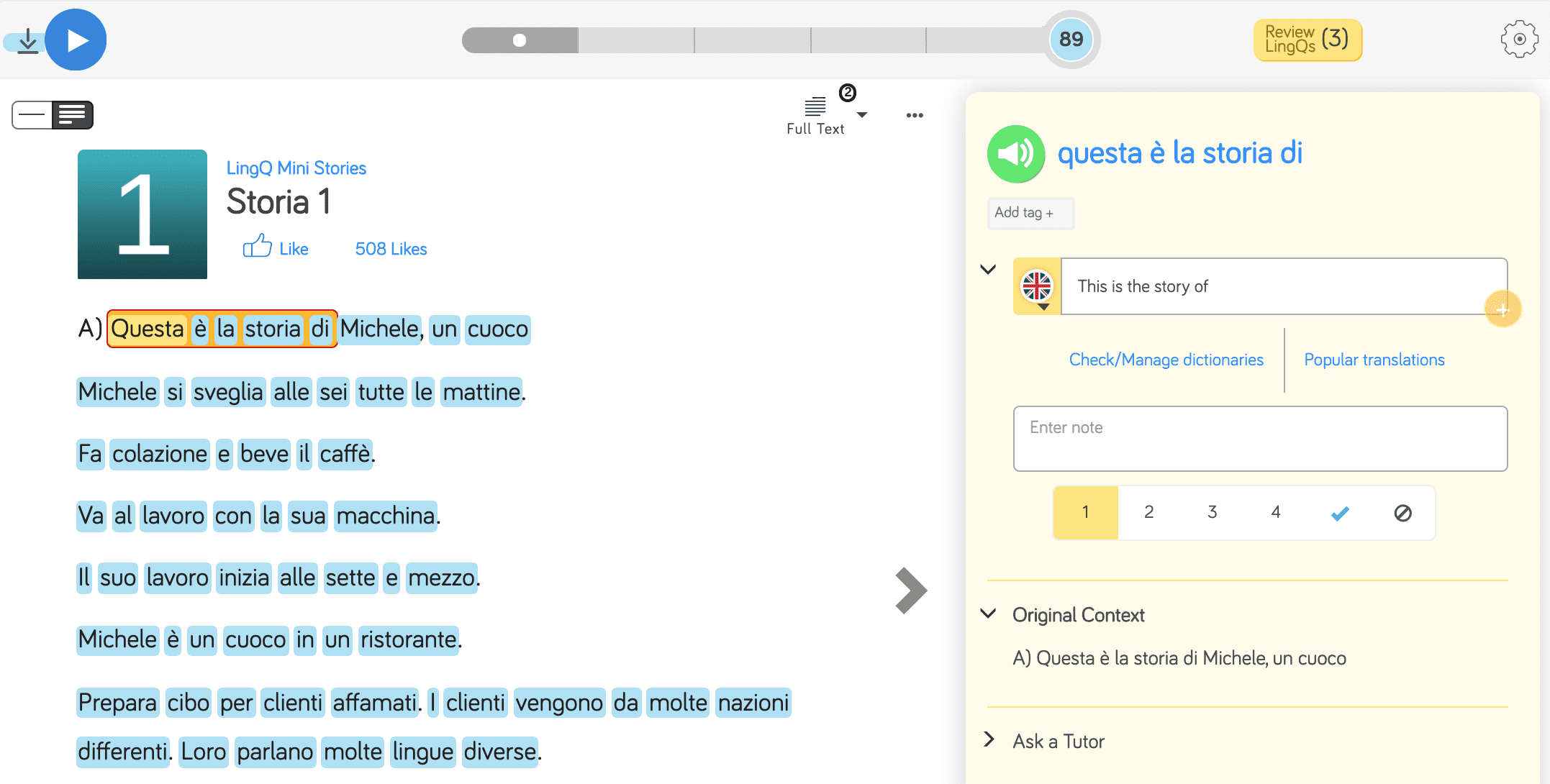Mark the phrase as known with checkmark
Screen dimensions: 1550x784
pos(1339,513)
